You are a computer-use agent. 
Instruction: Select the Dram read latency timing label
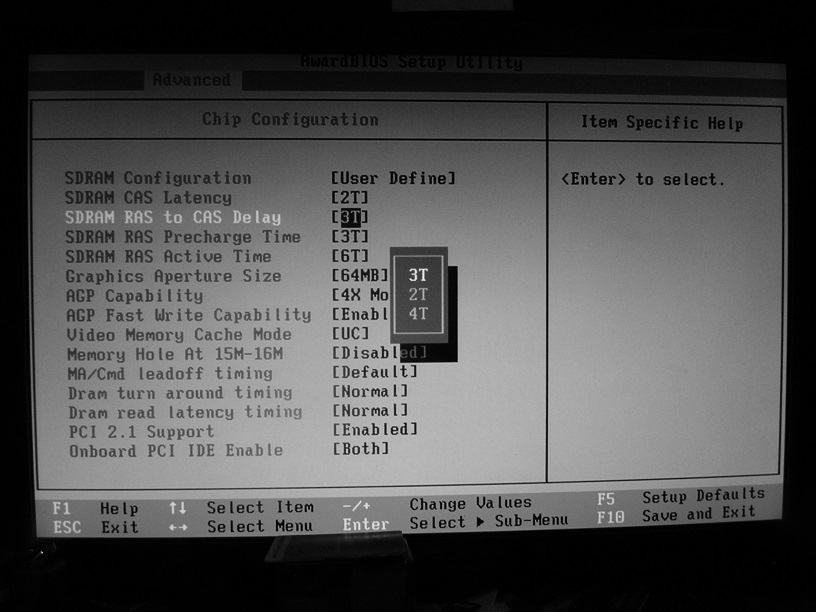click(x=185, y=413)
